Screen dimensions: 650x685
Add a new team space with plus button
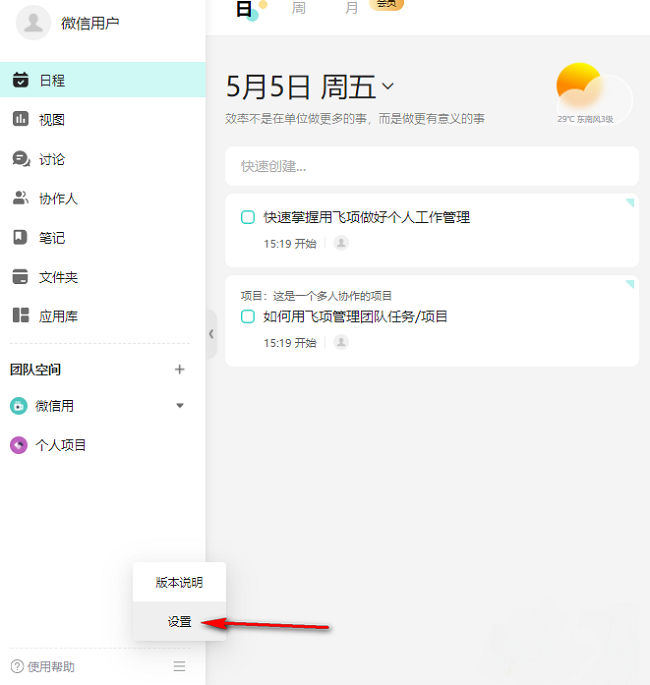click(x=180, y=369)
